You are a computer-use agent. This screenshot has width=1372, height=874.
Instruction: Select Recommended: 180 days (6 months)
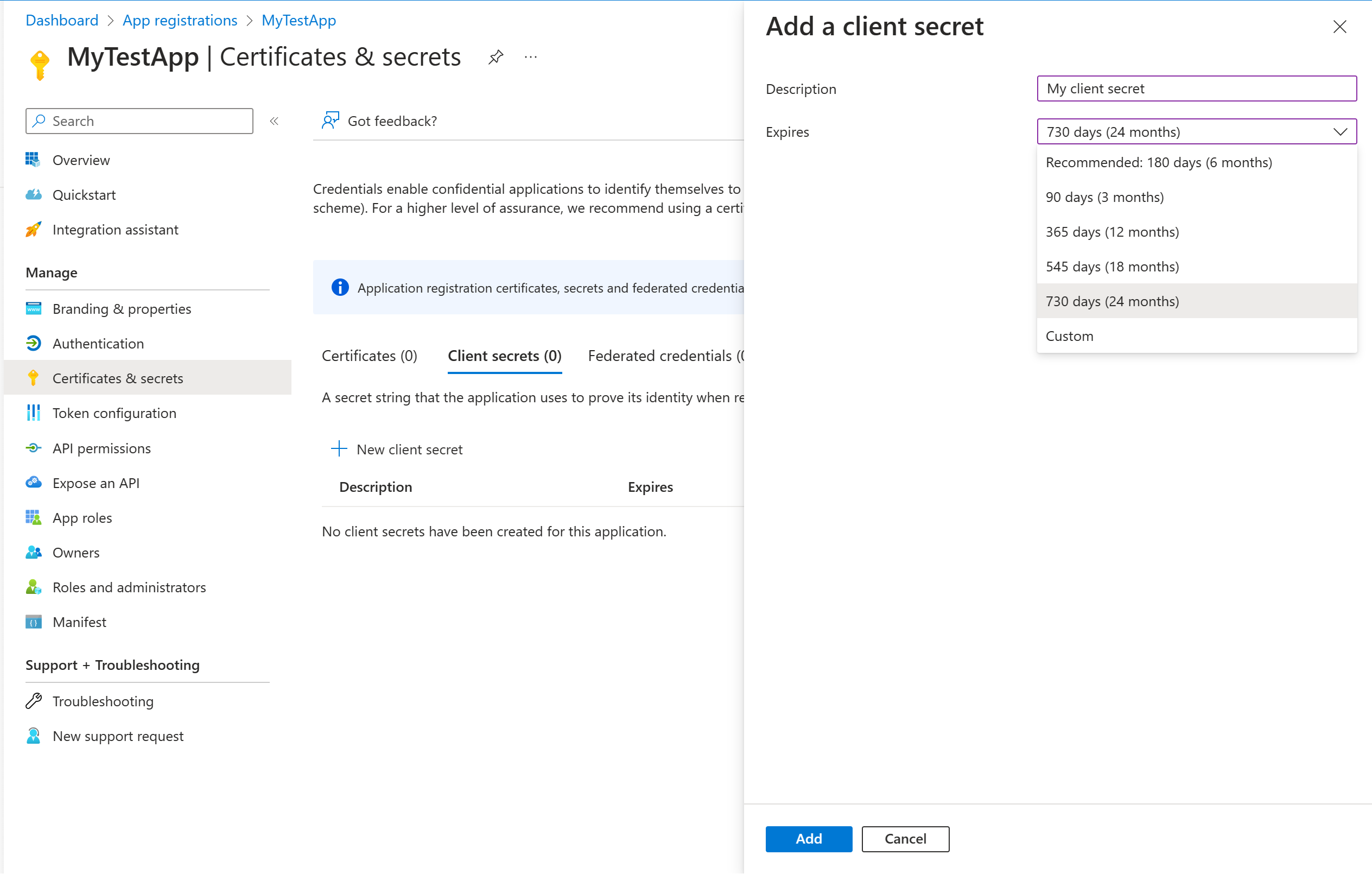tap(1197, 162)
